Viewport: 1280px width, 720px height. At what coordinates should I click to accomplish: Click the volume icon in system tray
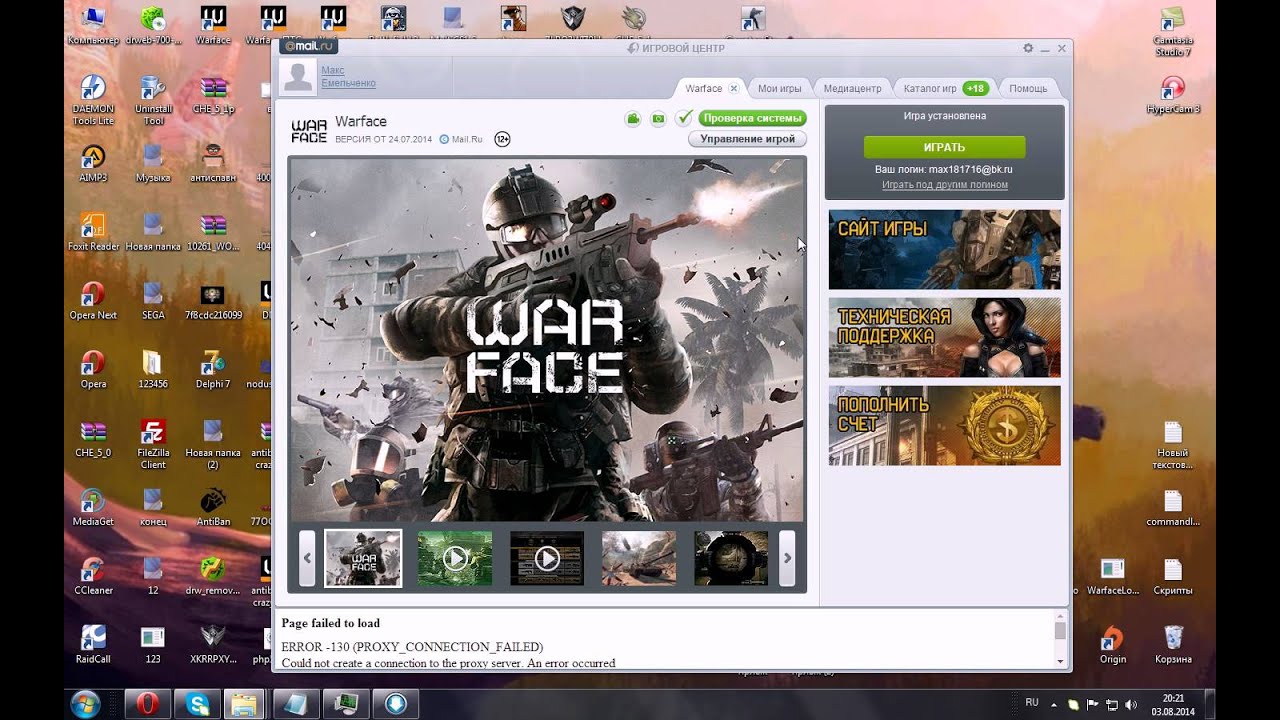(x=1129, y=705)
